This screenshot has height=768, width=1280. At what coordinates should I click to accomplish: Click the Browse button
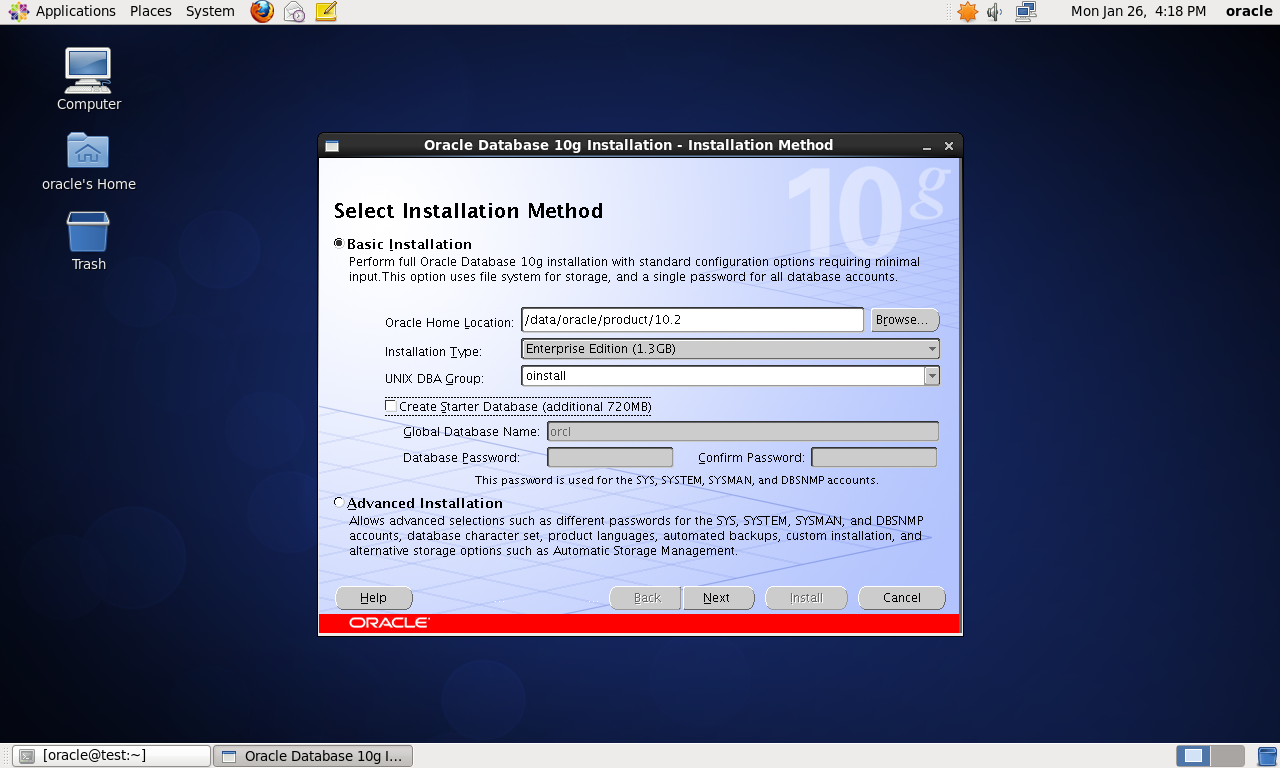point(905,320)
